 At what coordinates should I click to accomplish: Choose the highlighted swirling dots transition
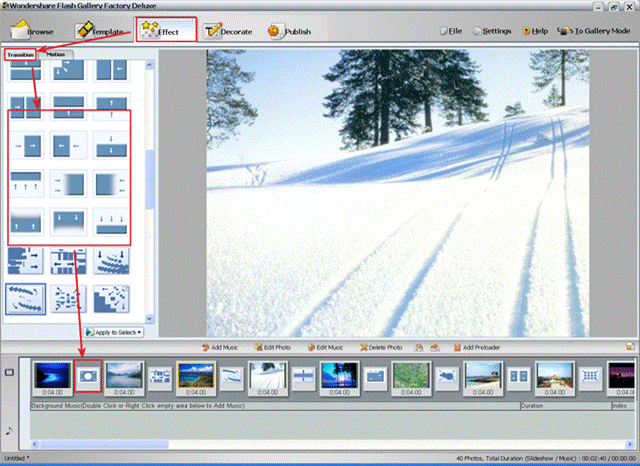click(25, 299)
